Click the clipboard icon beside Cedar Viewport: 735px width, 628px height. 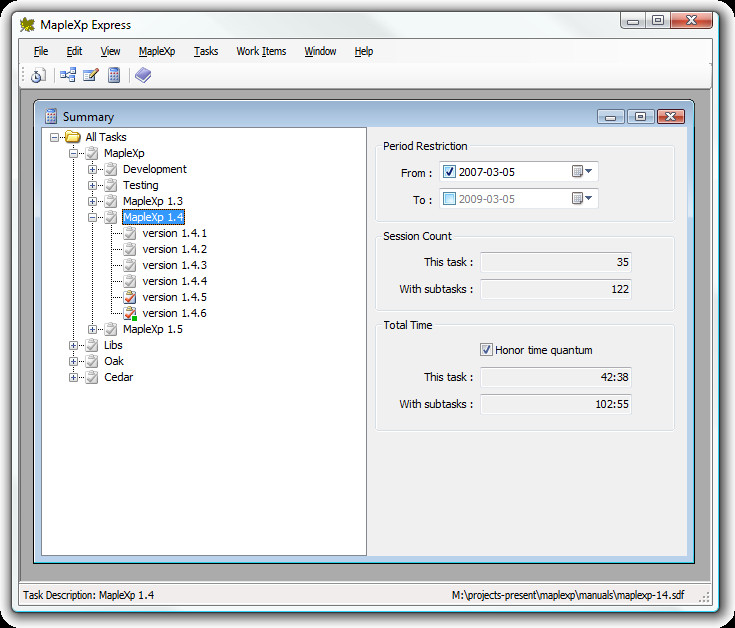pyautogui.click(x=92, y=377)
